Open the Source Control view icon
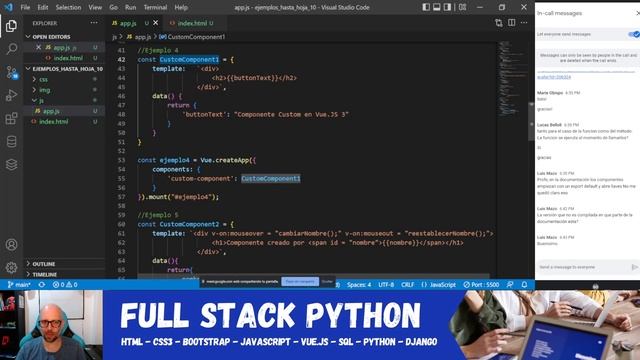The image size is (640, 360). (11, 72)
